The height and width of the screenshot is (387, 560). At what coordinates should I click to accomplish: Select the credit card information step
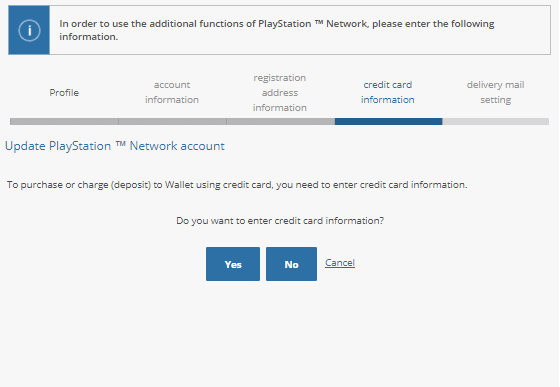(x=388, y=92)
